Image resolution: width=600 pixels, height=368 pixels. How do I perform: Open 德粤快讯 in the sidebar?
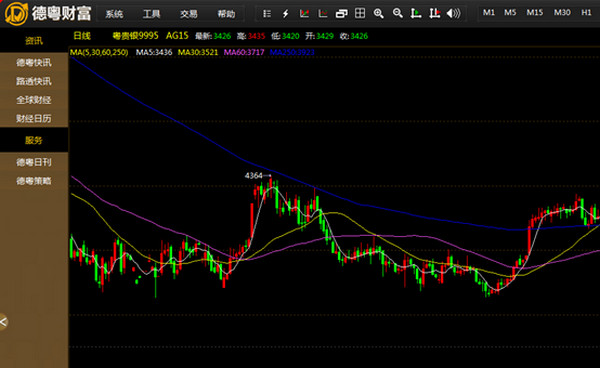pyautogui.click(x=34, y=63)
